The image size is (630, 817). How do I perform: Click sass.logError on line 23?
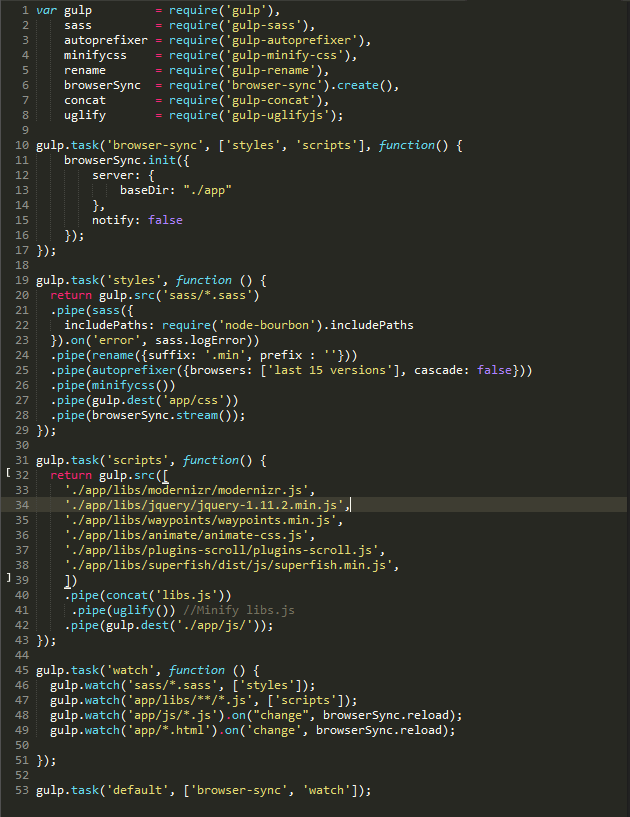click(200, 340)
